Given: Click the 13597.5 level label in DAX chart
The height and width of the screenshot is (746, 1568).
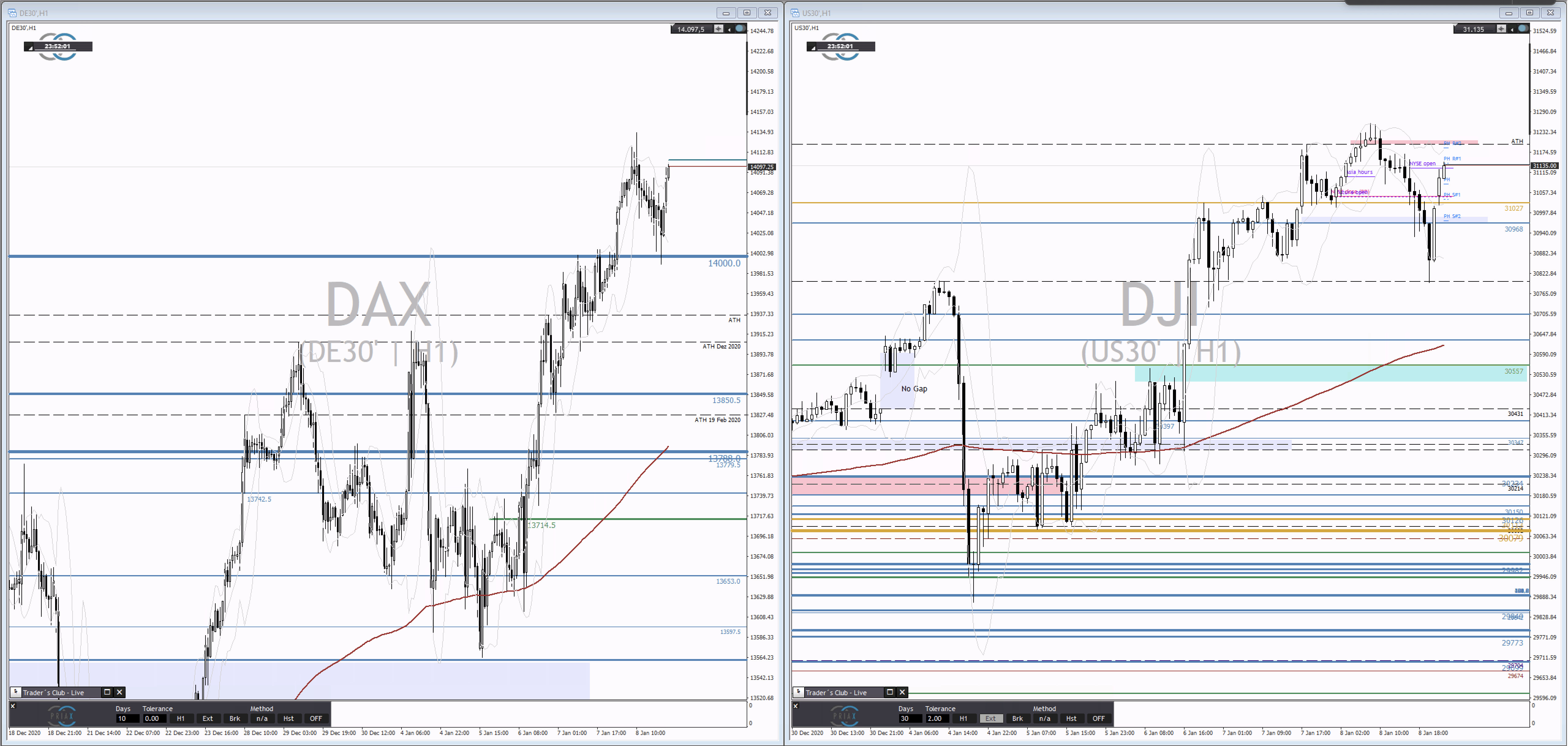Looking at the screenshot, I should (730, 631).
